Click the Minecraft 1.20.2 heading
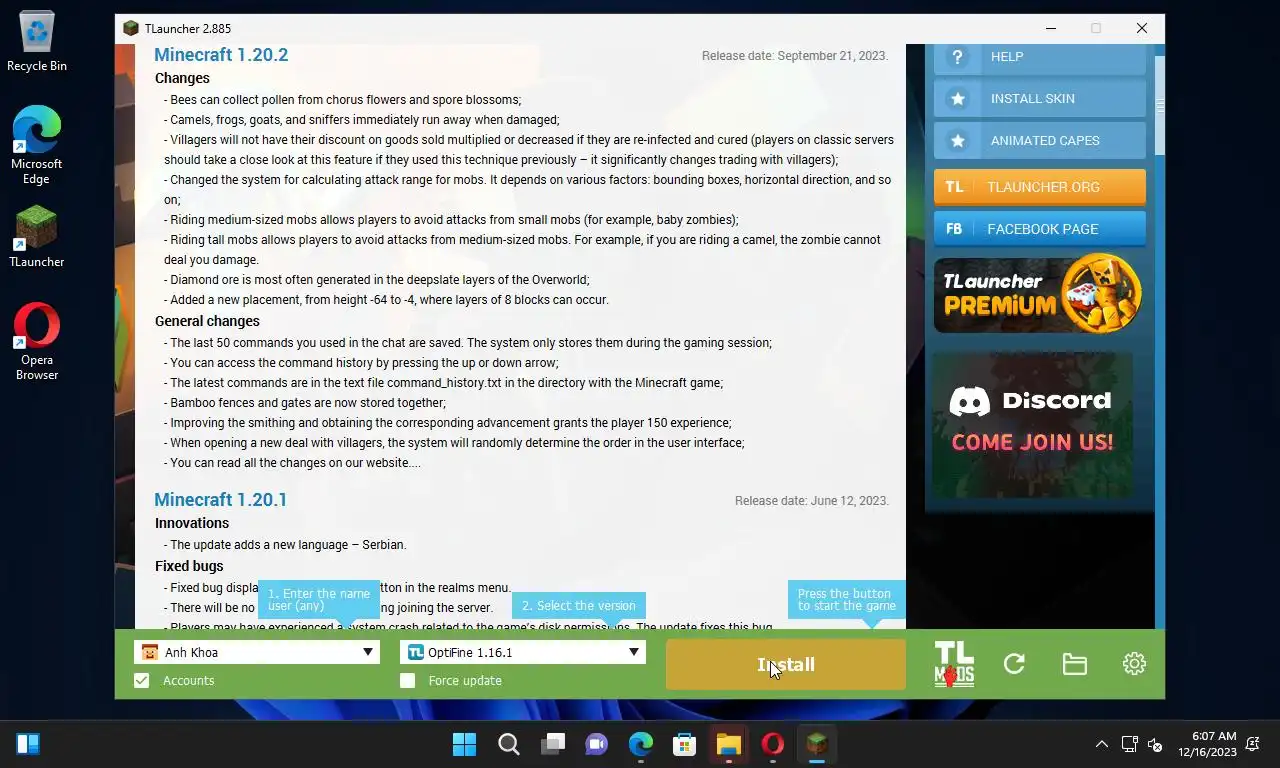Screen dimensions: 1280x768 221,55
